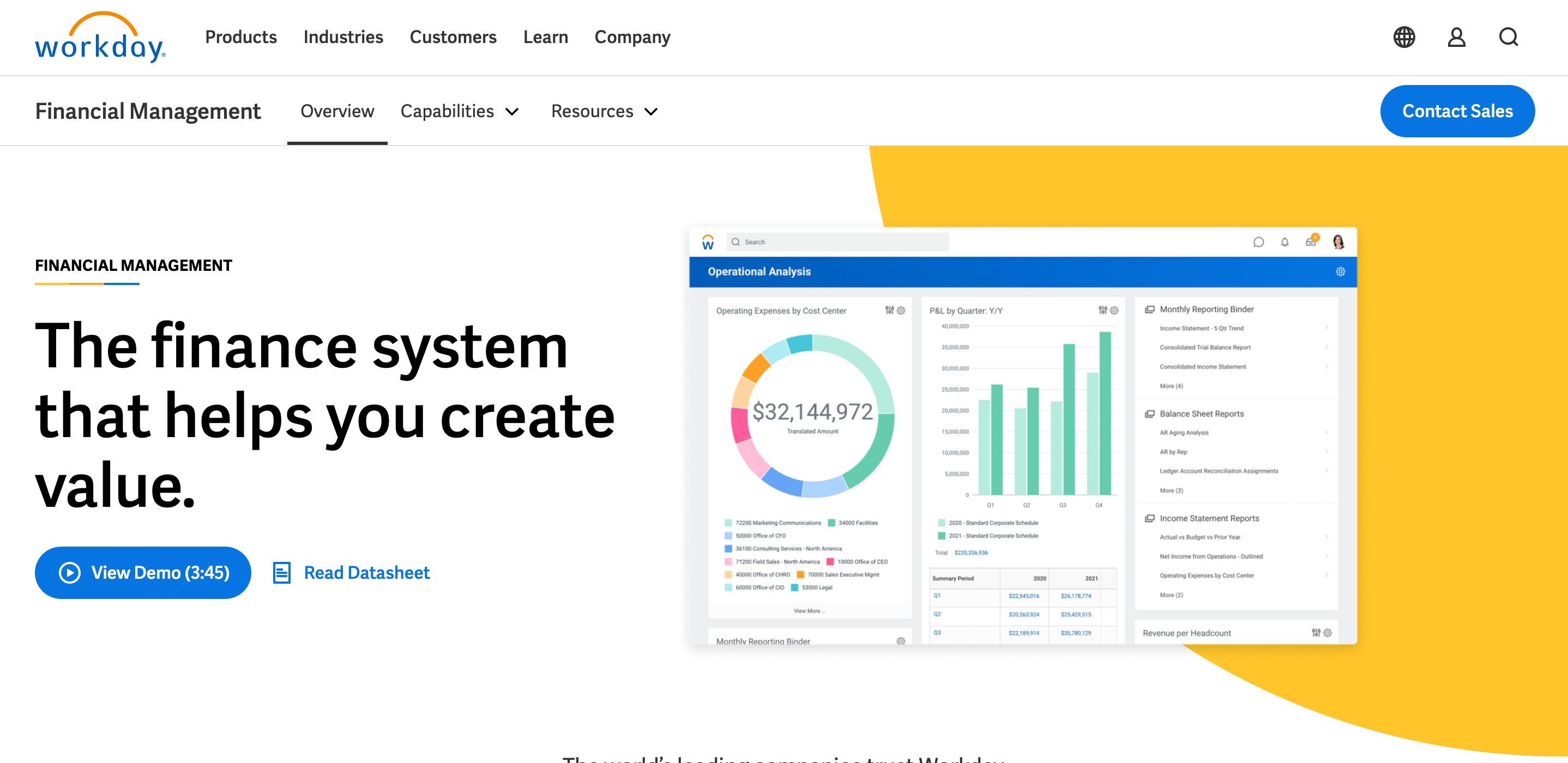The width and height of the screenshot is (1568, 763).
Task: Click View Demo (3:45) button
Action: (x=143, y=573)
